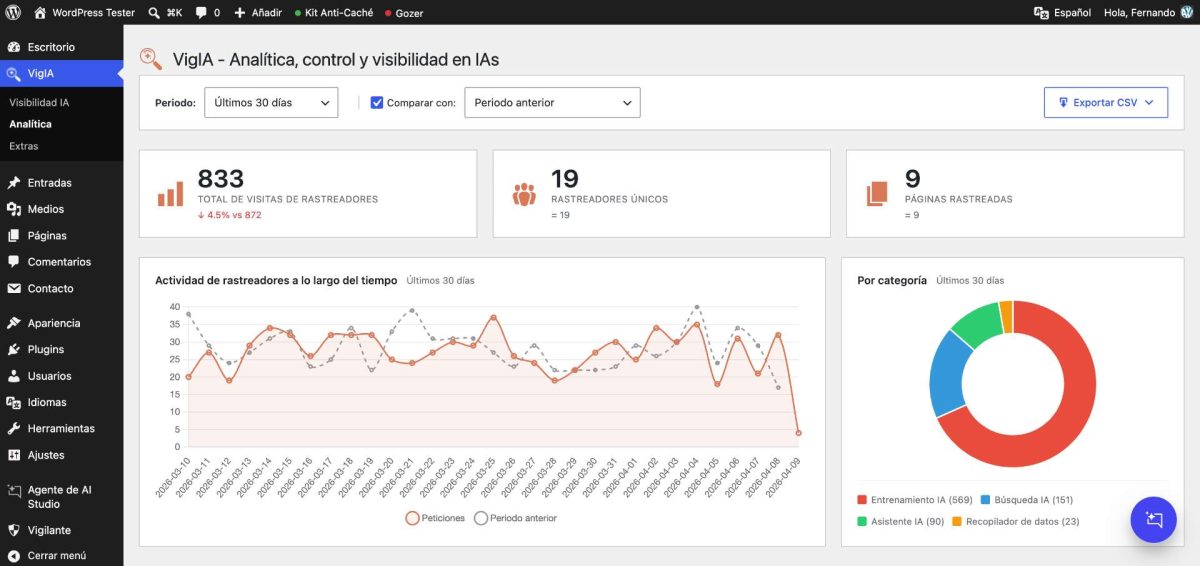Click the WordPress logo in admin bar
Viewport: 1200px width, 566px height.
coord(14,12)
